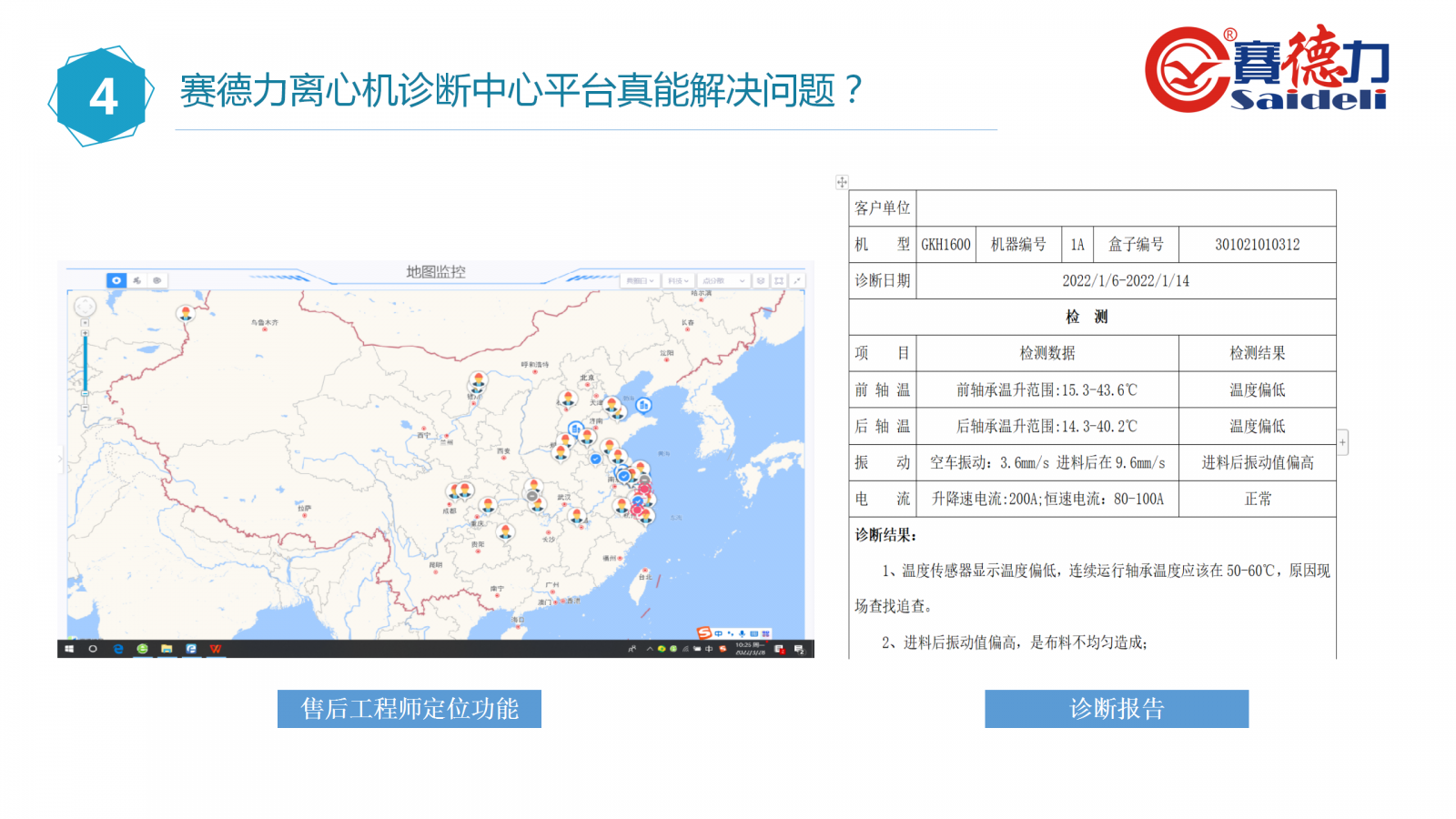This screenshot has width=1456, height=819.
Task: Click the map pan compass control
Action: pos(85,307)
